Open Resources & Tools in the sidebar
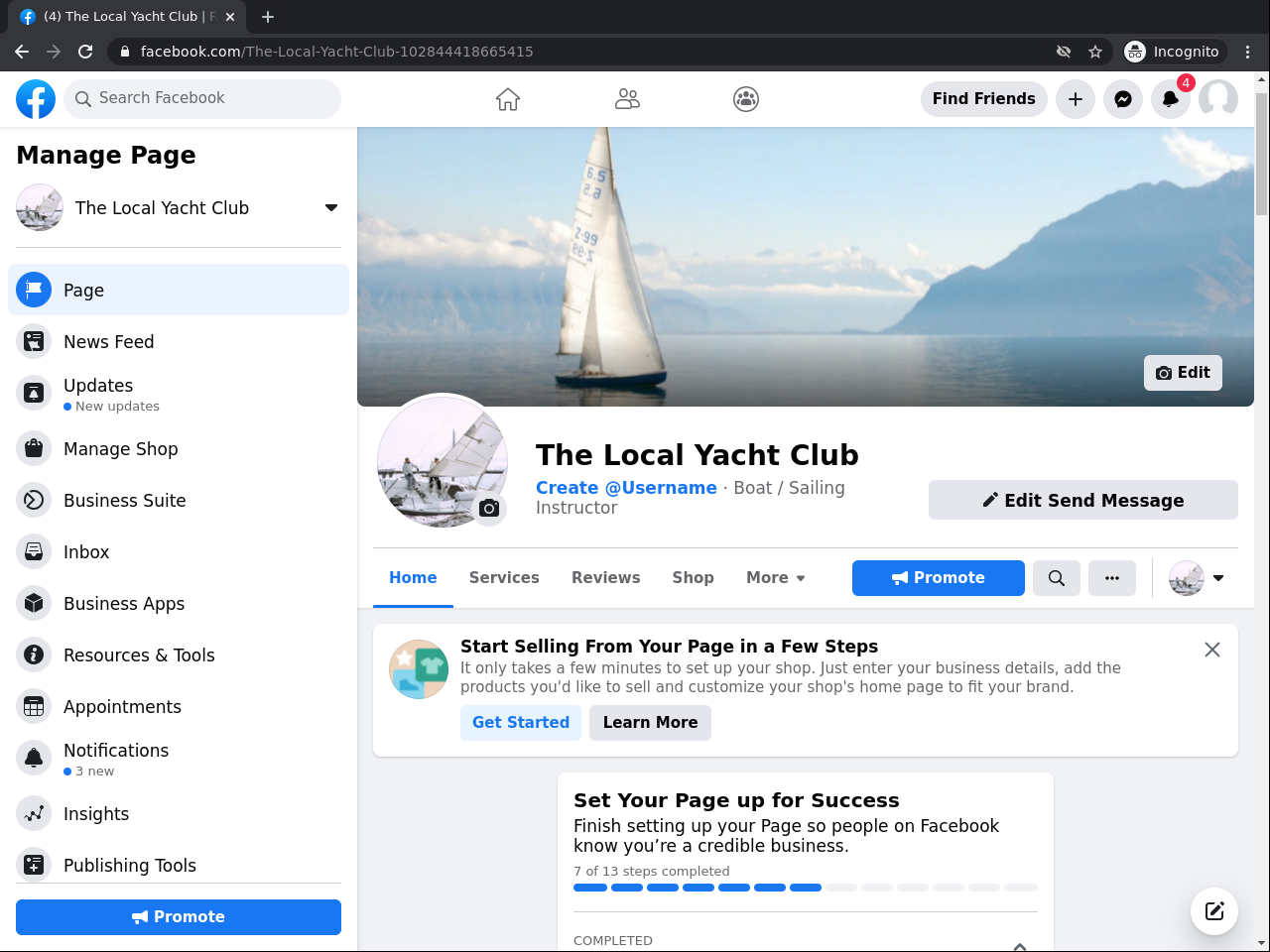1270x952 pixels. (179, 654)
